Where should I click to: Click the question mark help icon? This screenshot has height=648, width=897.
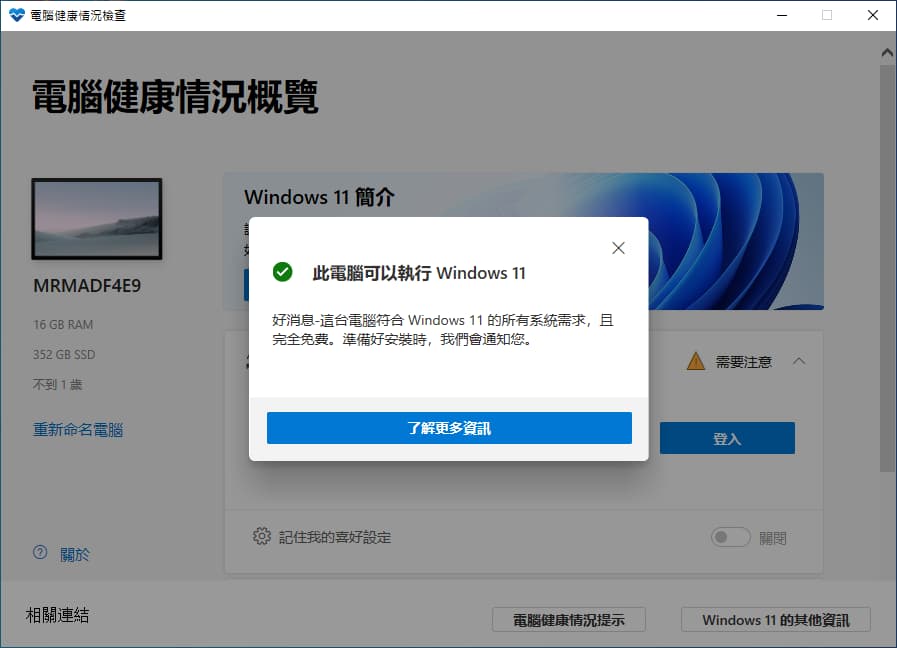point(40,552)
